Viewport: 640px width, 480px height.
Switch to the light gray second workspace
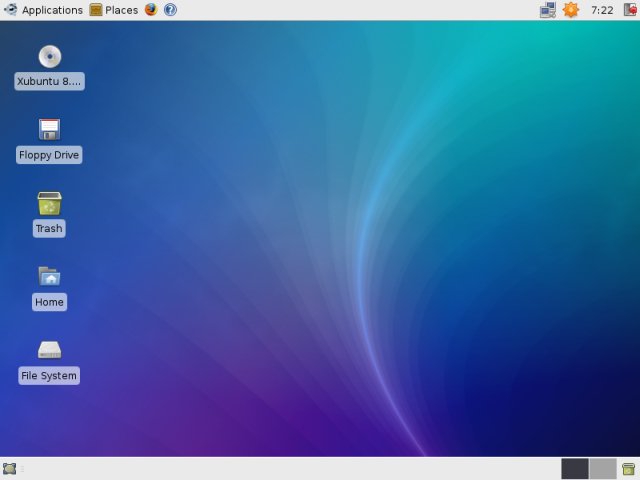click(603, 469)
